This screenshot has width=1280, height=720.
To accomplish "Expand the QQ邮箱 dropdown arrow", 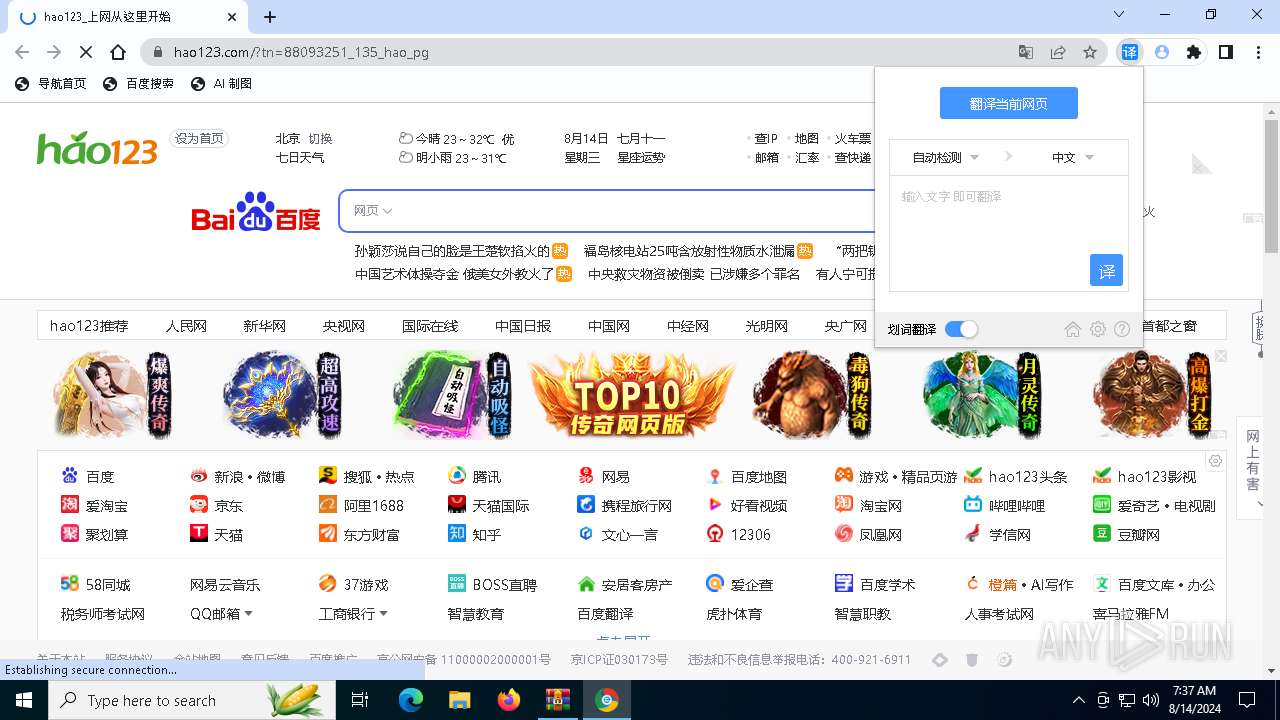I will pos(249,614).
